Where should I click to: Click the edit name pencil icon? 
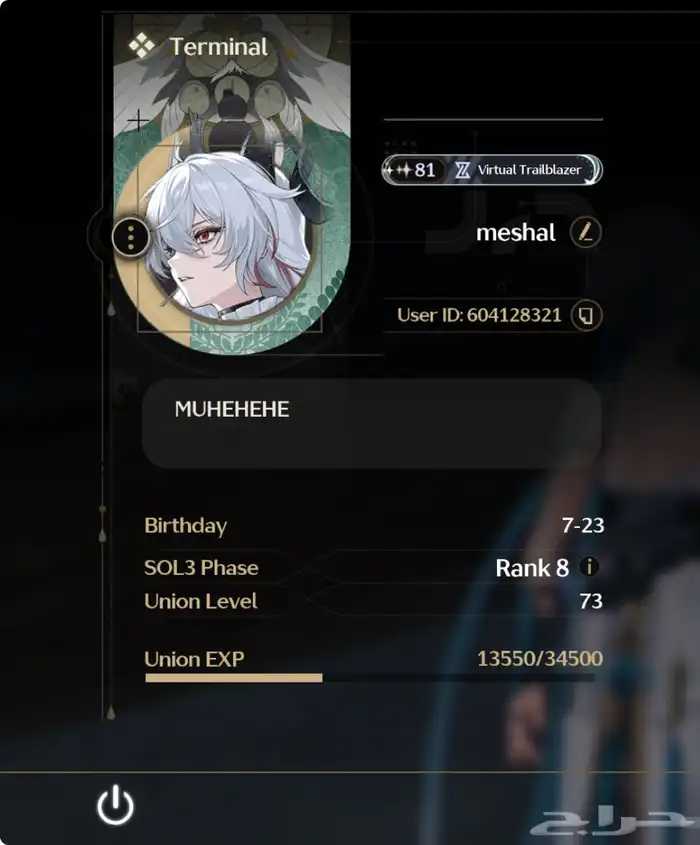586,233
